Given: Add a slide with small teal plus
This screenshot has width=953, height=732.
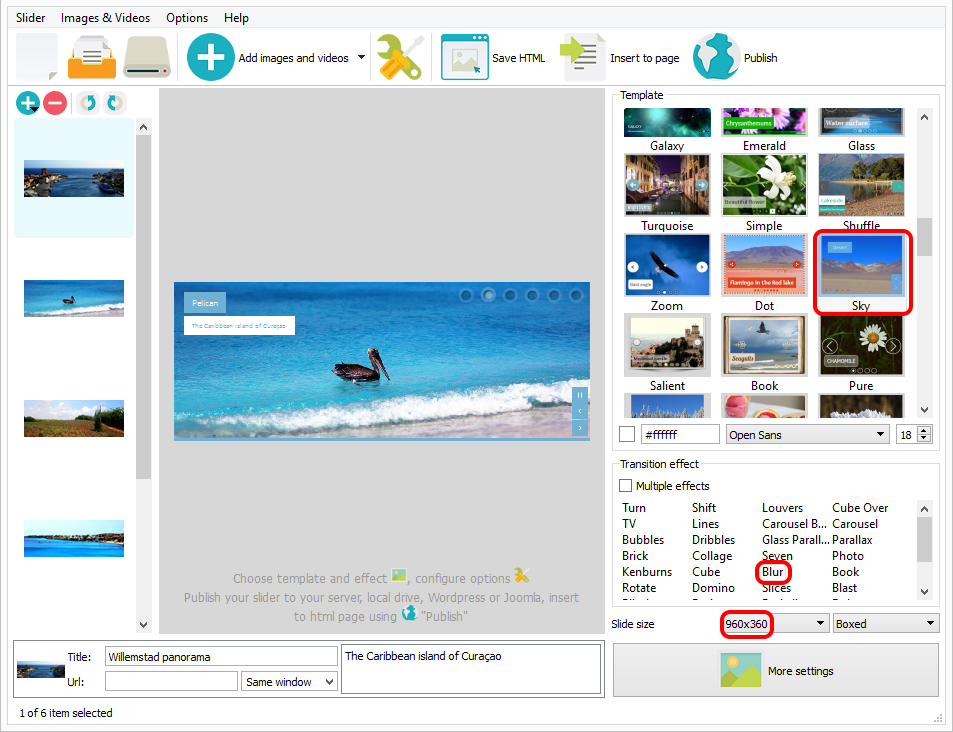Looking at the screenshot, I should point(28,103).
